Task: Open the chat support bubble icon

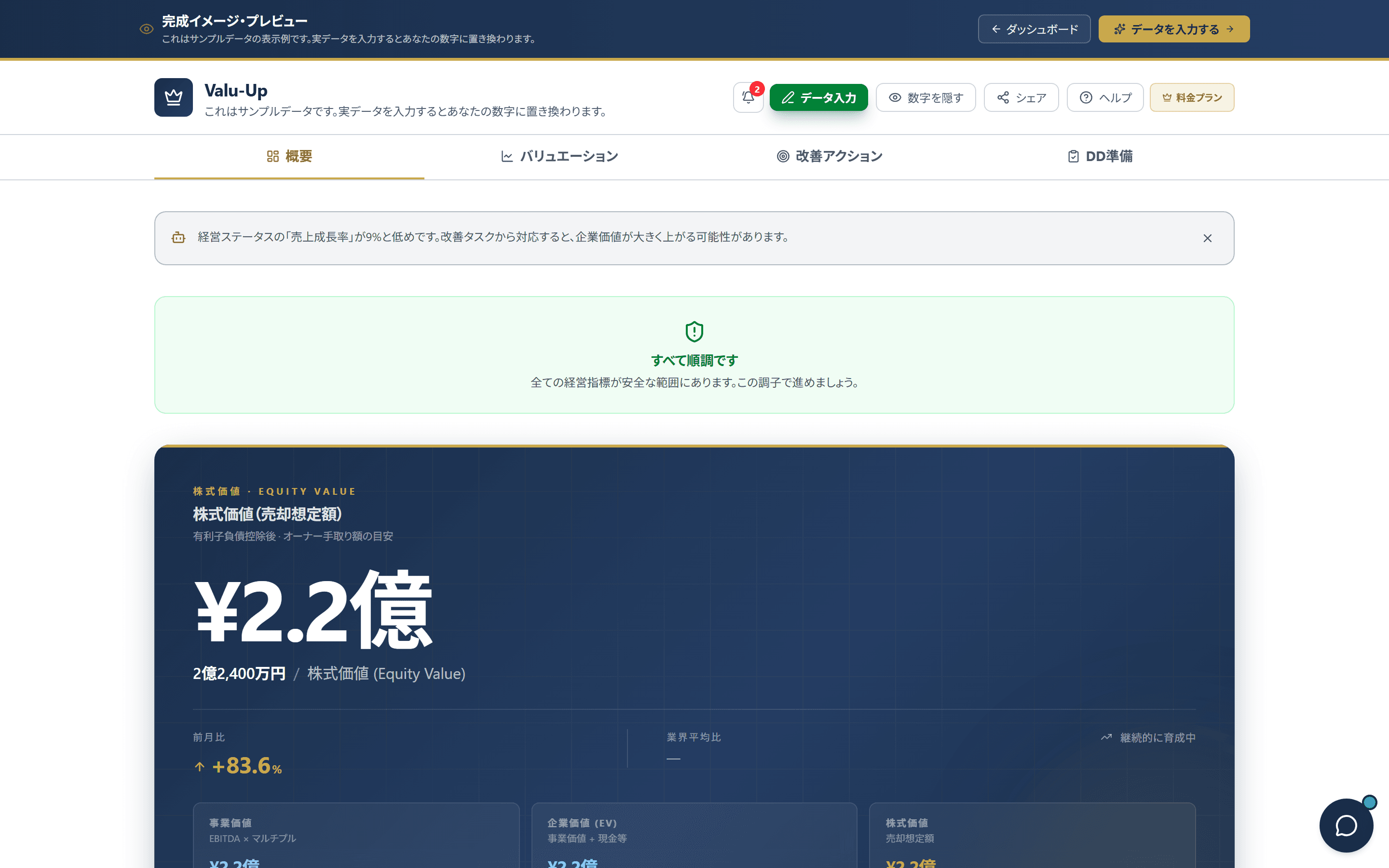Action: (1346, 825)
